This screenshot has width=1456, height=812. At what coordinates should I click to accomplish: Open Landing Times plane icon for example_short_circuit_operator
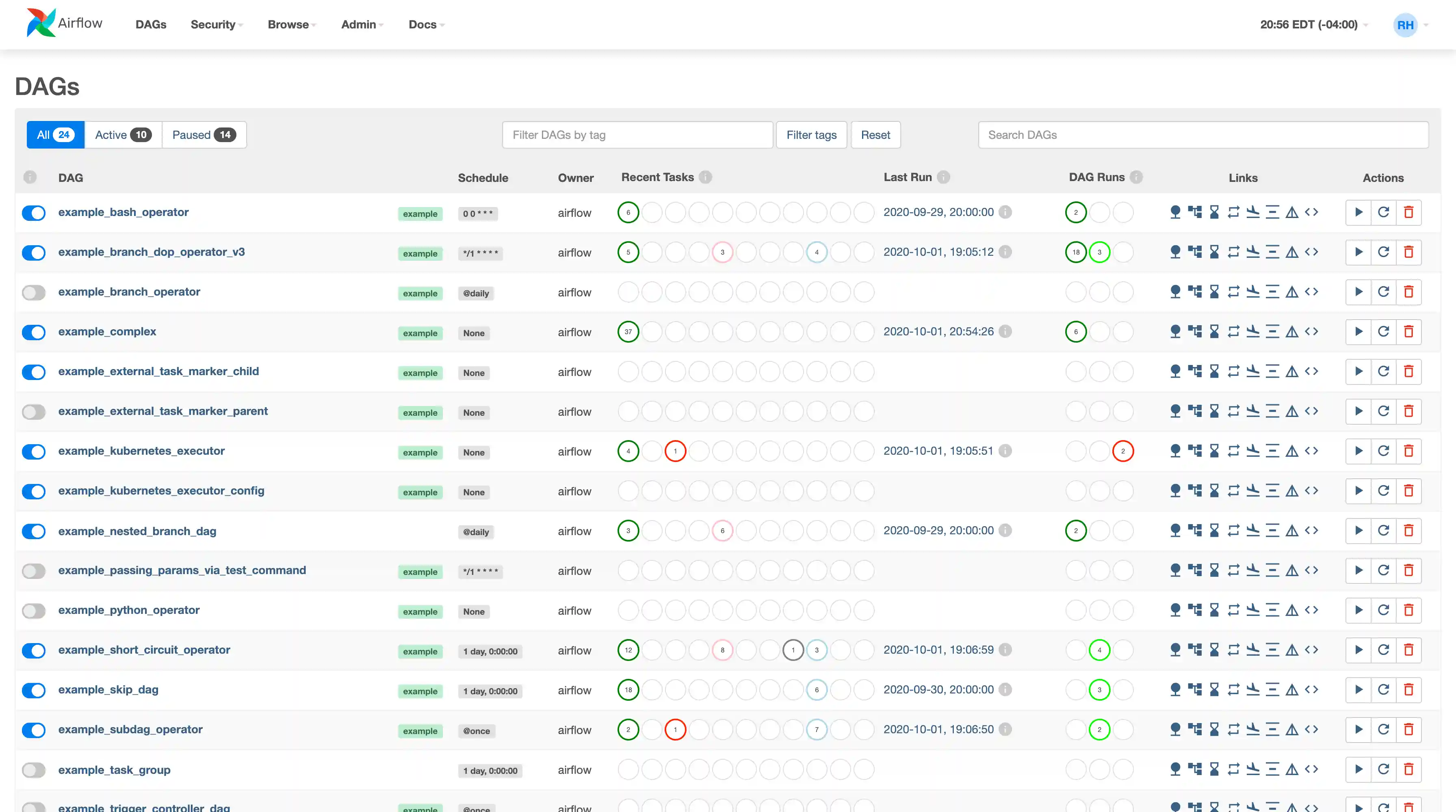click(1253, 650)
